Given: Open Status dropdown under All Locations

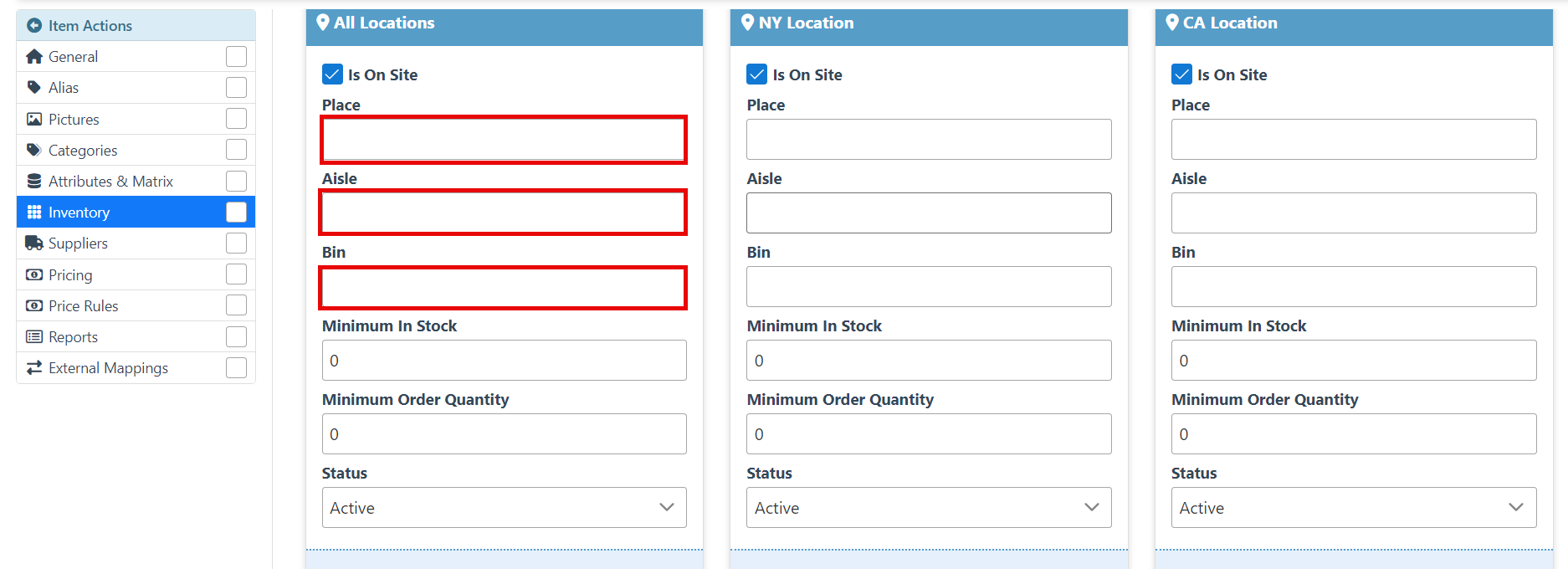Looking at the screenshot, I should click(x=504, y=508).
